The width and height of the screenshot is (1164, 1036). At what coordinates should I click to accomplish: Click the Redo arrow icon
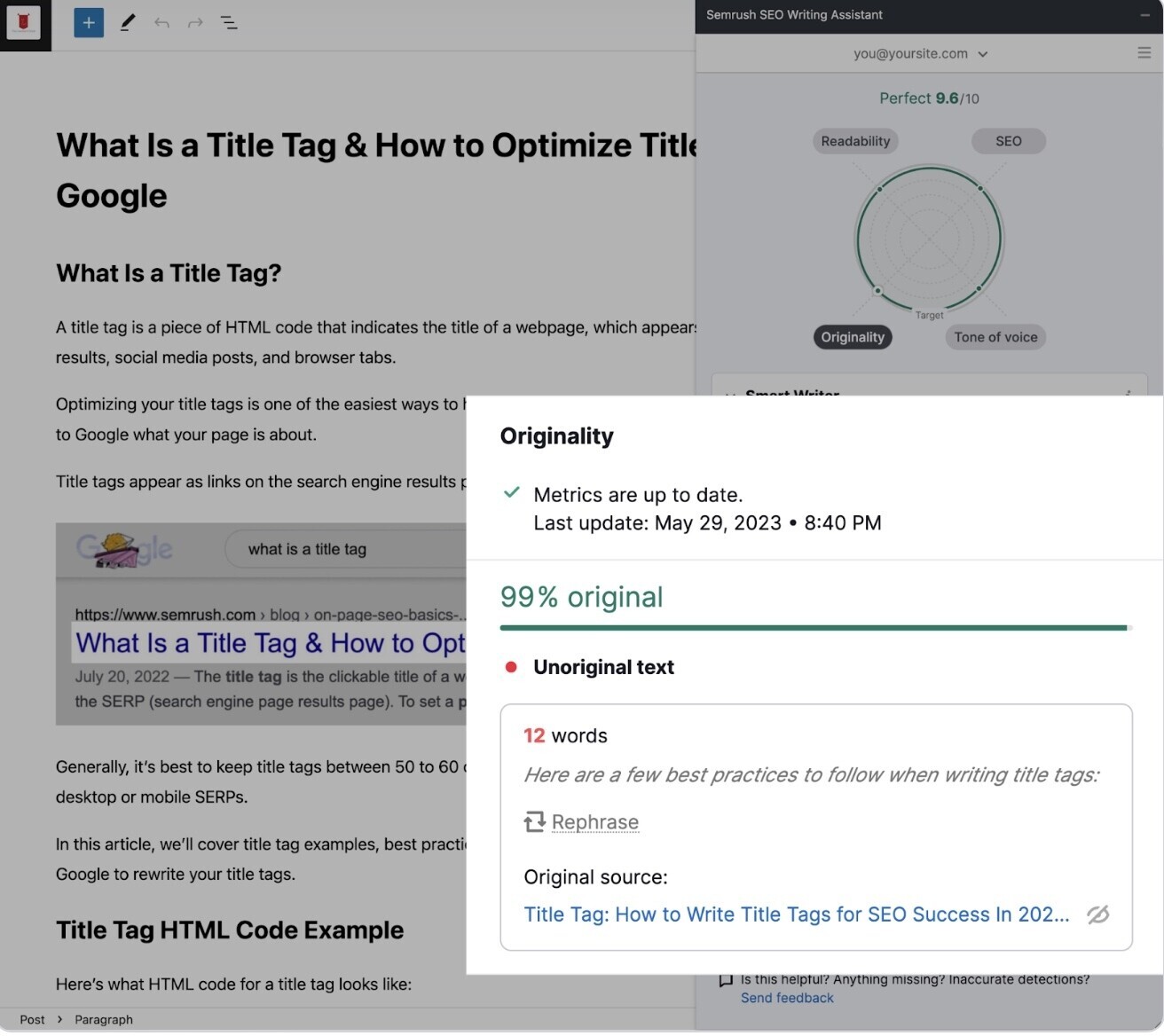coord(194,22)
